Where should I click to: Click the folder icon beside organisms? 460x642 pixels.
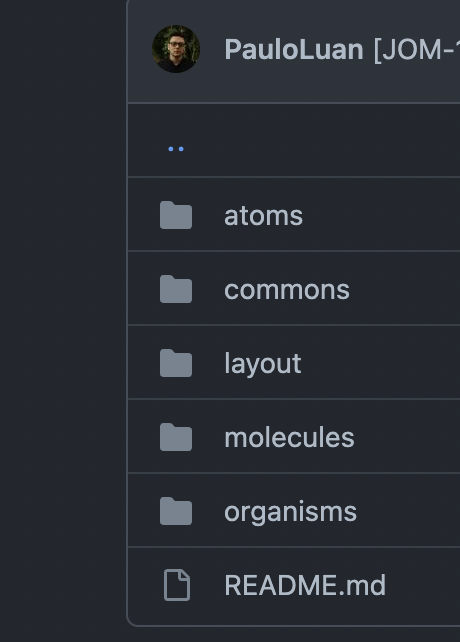(x=176, y=511)
